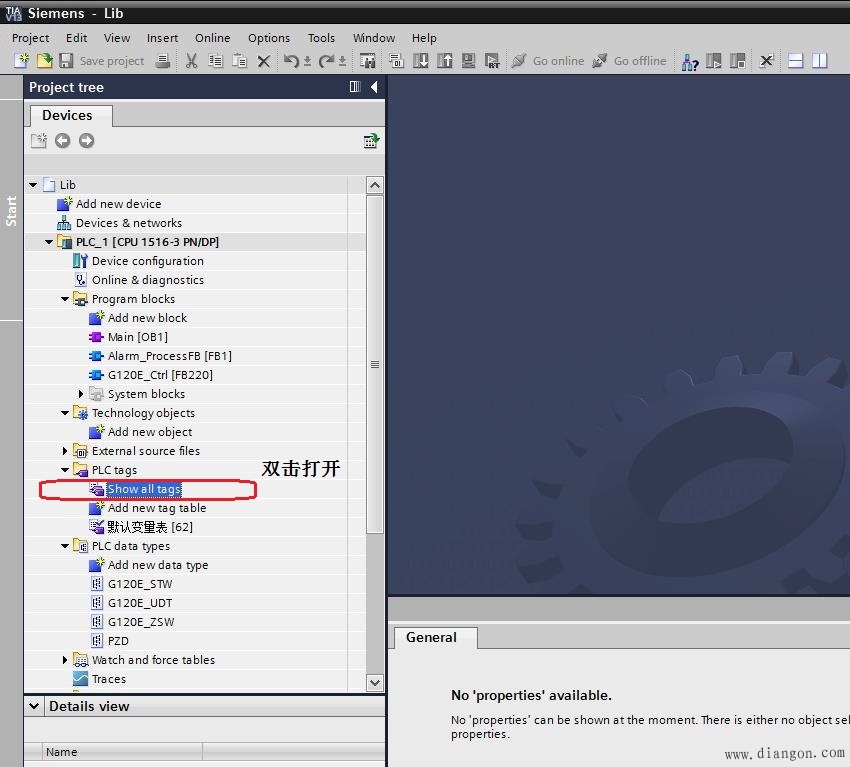Viewport: 850px width, 767px height.
Task: Expand the System blocks folder
Action: [x=81, y=394]
